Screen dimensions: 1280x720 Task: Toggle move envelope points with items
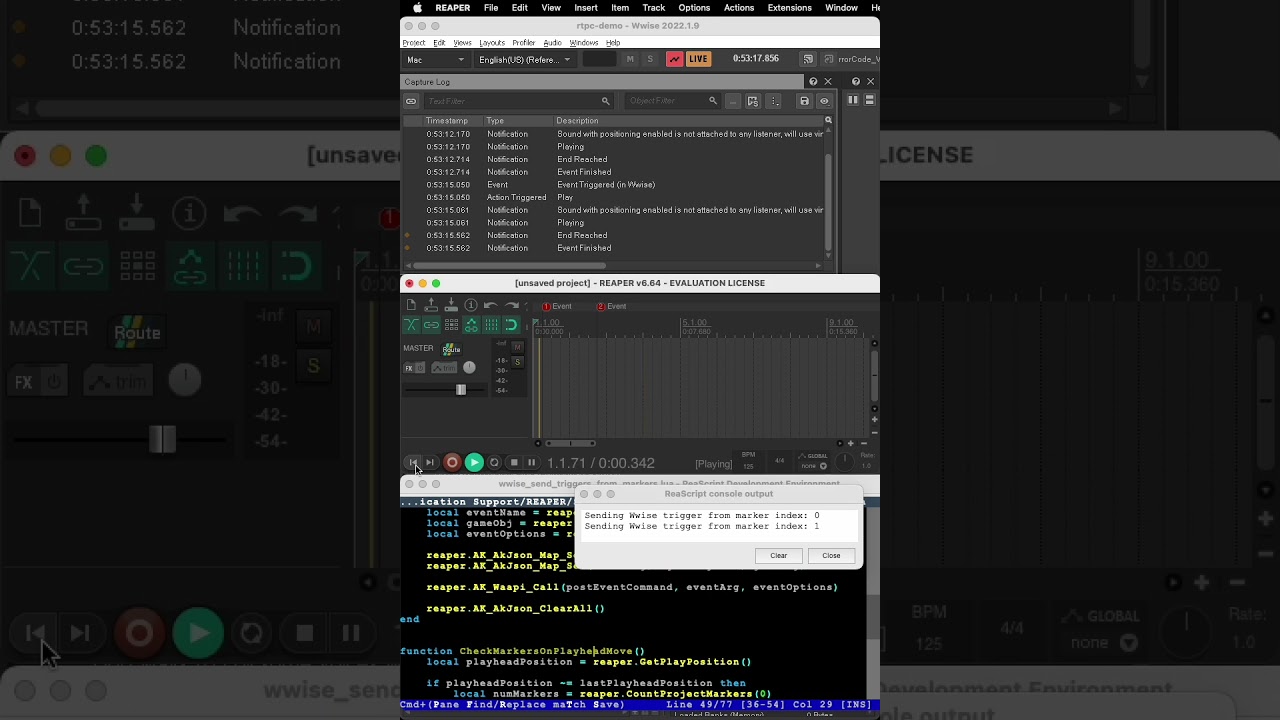[x=471, y=325]
